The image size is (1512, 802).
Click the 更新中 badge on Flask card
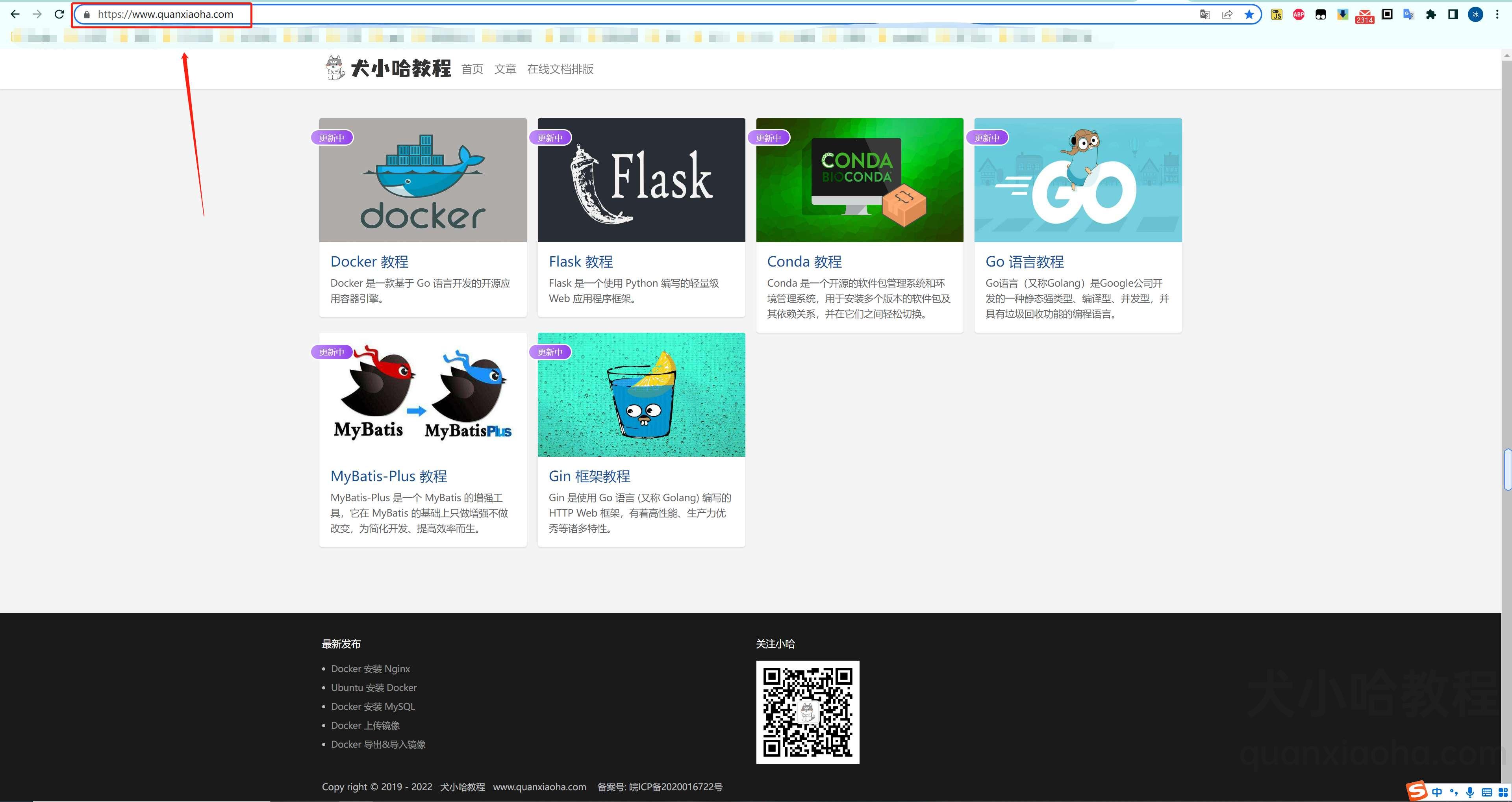550,137
